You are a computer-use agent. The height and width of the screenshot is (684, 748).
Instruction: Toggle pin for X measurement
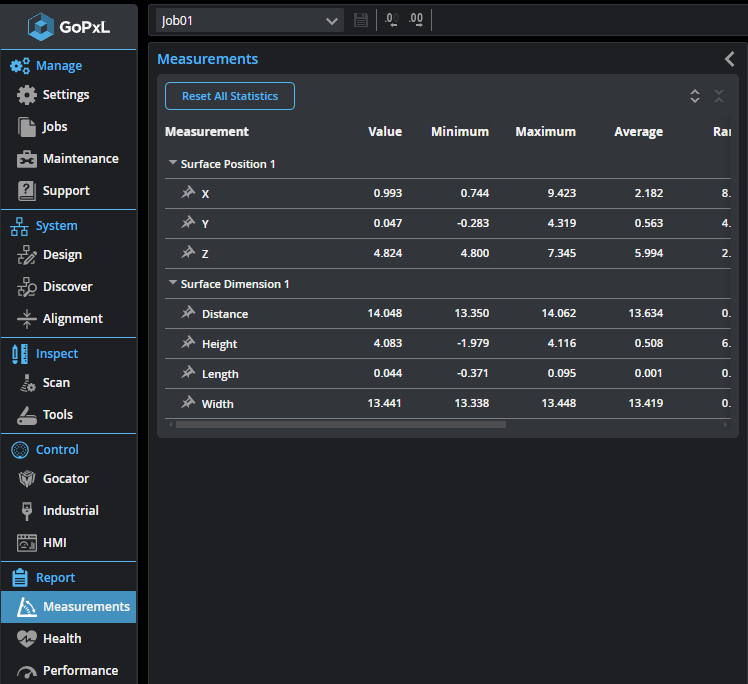(x=187, y=193)
